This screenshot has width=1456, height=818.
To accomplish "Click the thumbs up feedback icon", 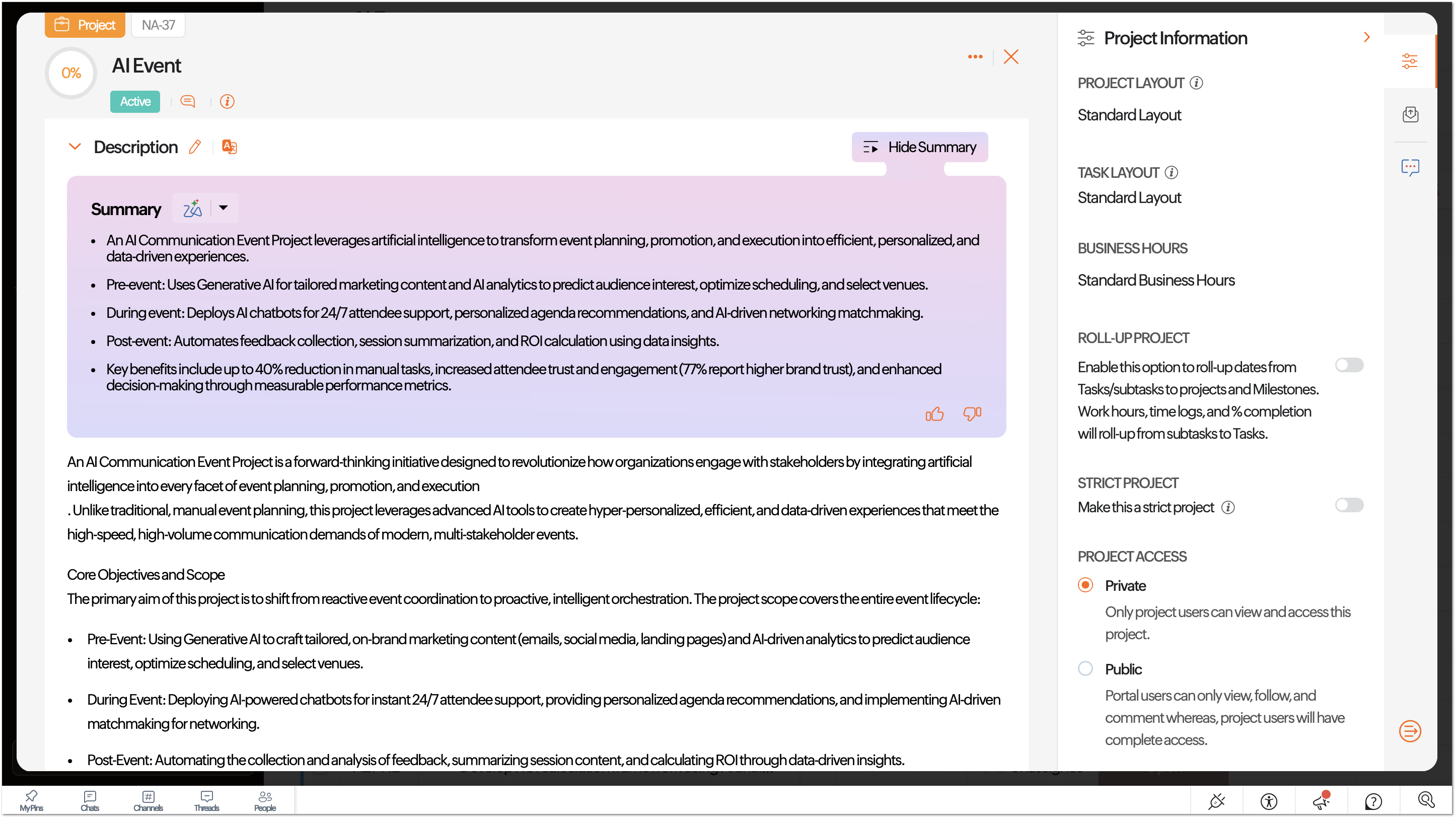I will [934, 415].
